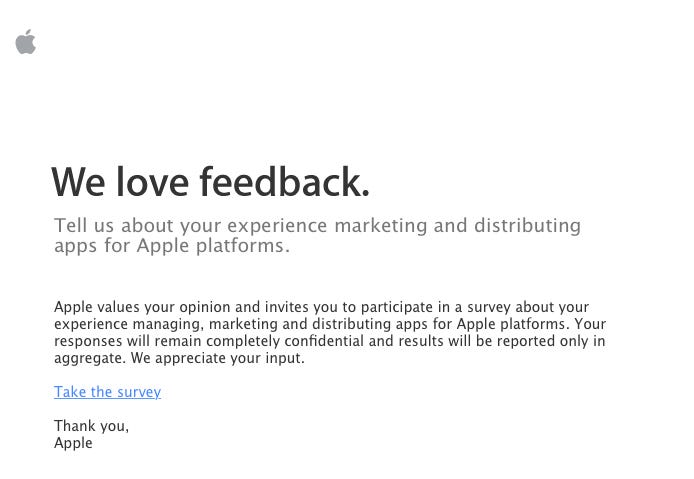Image resolution: width=694 pixels, height=479 pixels.
Task: Click the word love in the heading
Action: point(152,183)
